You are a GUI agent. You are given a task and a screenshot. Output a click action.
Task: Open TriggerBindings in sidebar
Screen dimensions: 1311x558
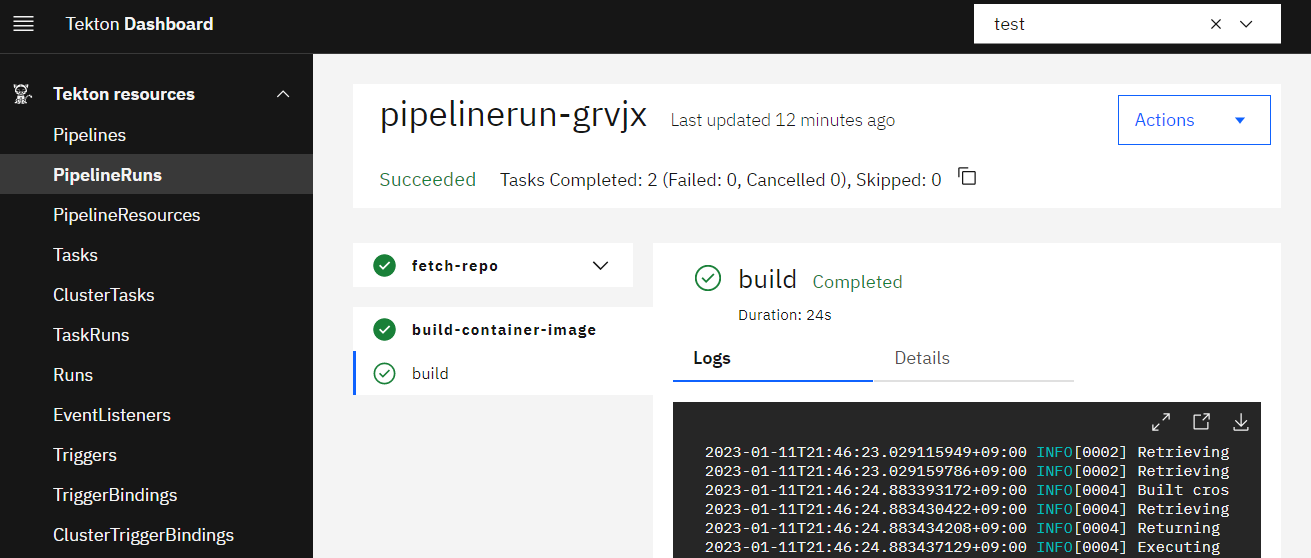tap(156, 495)
